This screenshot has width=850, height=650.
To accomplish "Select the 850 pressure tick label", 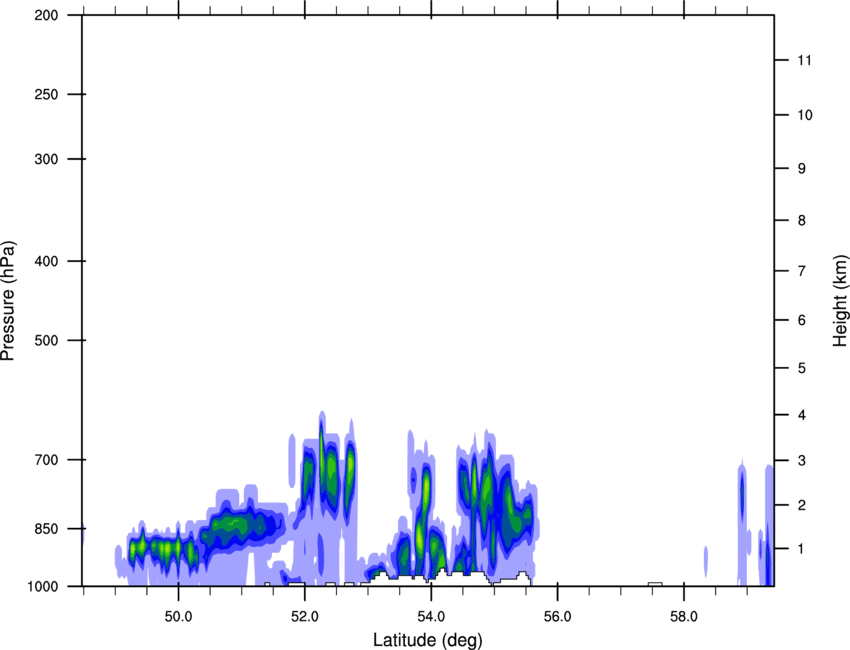I will [x=46, y=528].
